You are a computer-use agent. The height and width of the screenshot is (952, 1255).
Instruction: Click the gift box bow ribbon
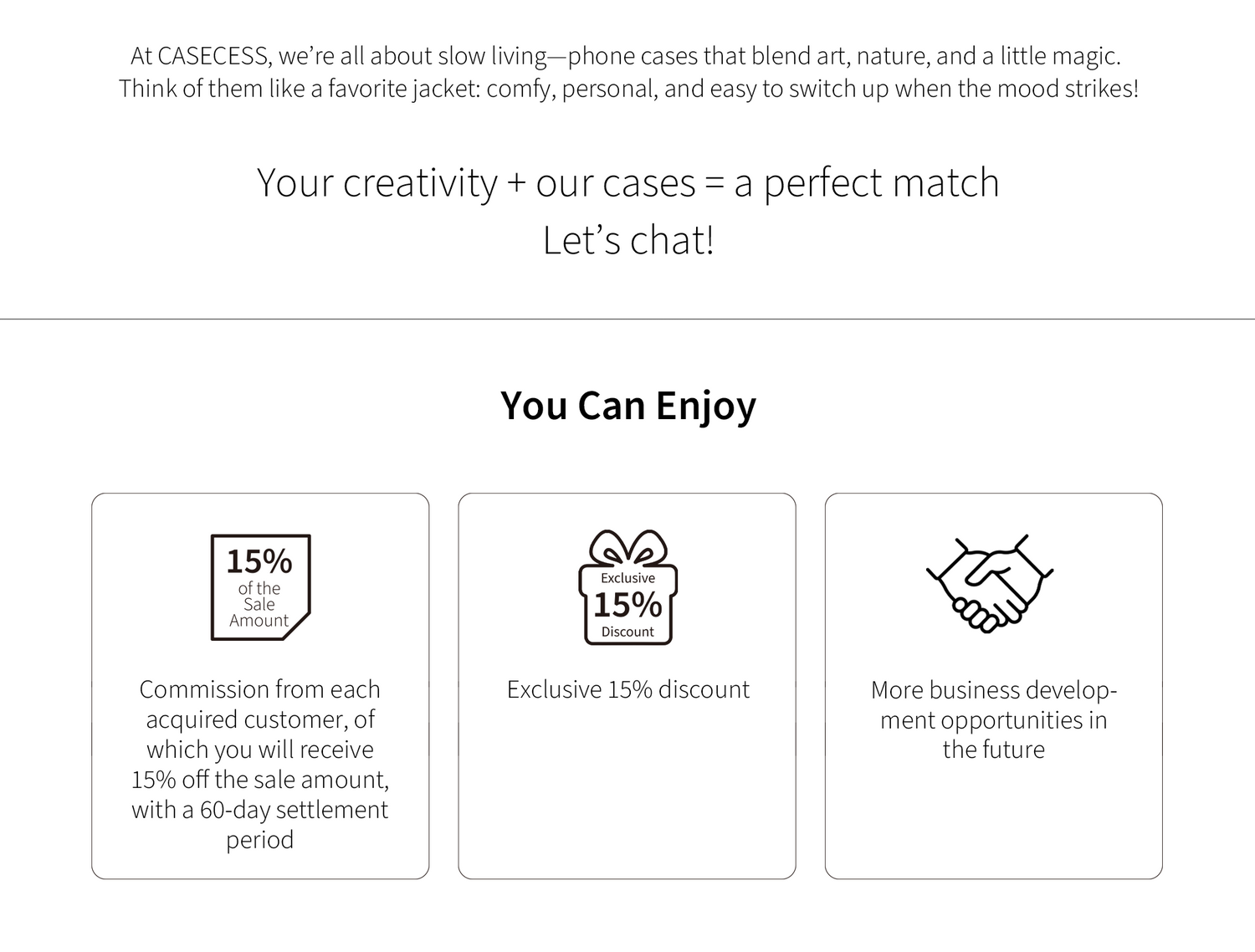[x=628, y=549]
